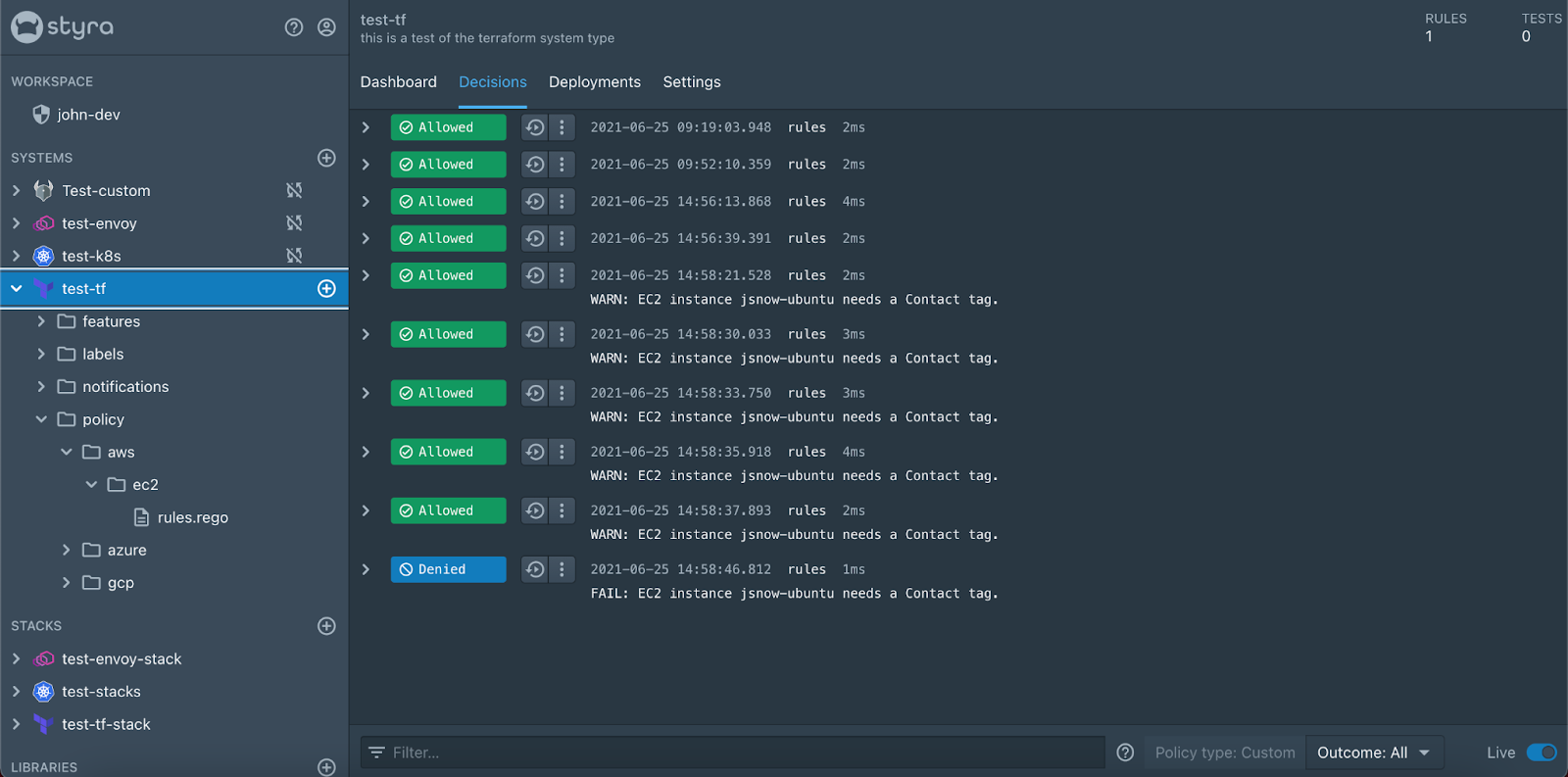Click the WARN message under 14:58:21.528
1568x777 pixels.
795,300
